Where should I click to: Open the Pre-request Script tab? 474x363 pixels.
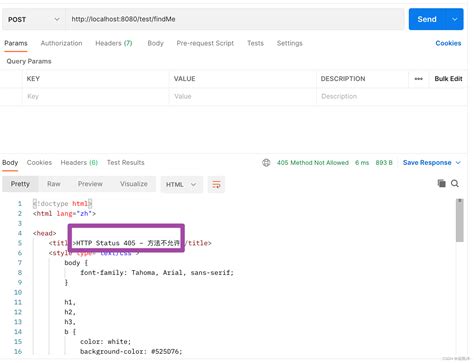coord(205,43)
